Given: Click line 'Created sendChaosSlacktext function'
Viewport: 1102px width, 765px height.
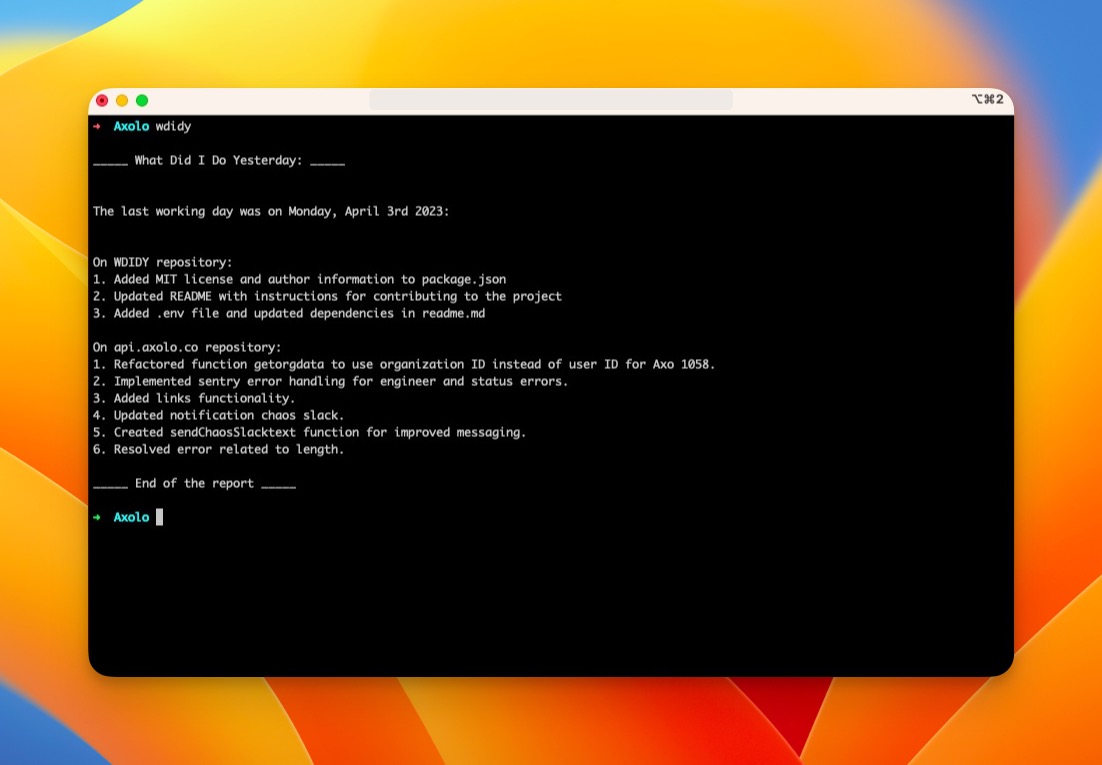Looking at the screenshot, I should pyautogui.click(x=309, y=432).
